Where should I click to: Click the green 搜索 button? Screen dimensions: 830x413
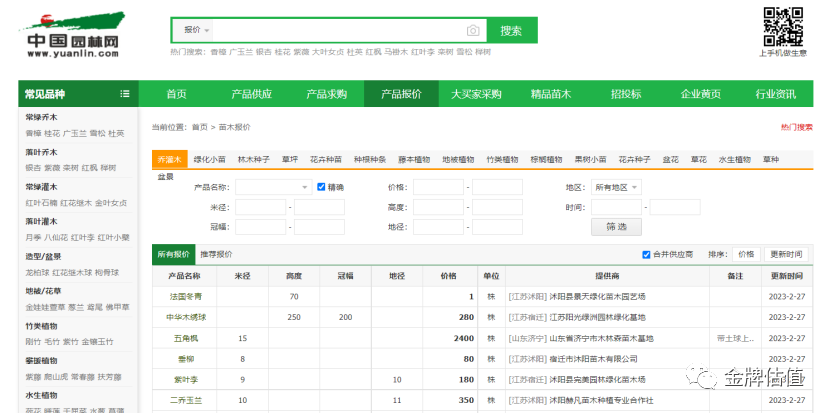pos(511,31)
